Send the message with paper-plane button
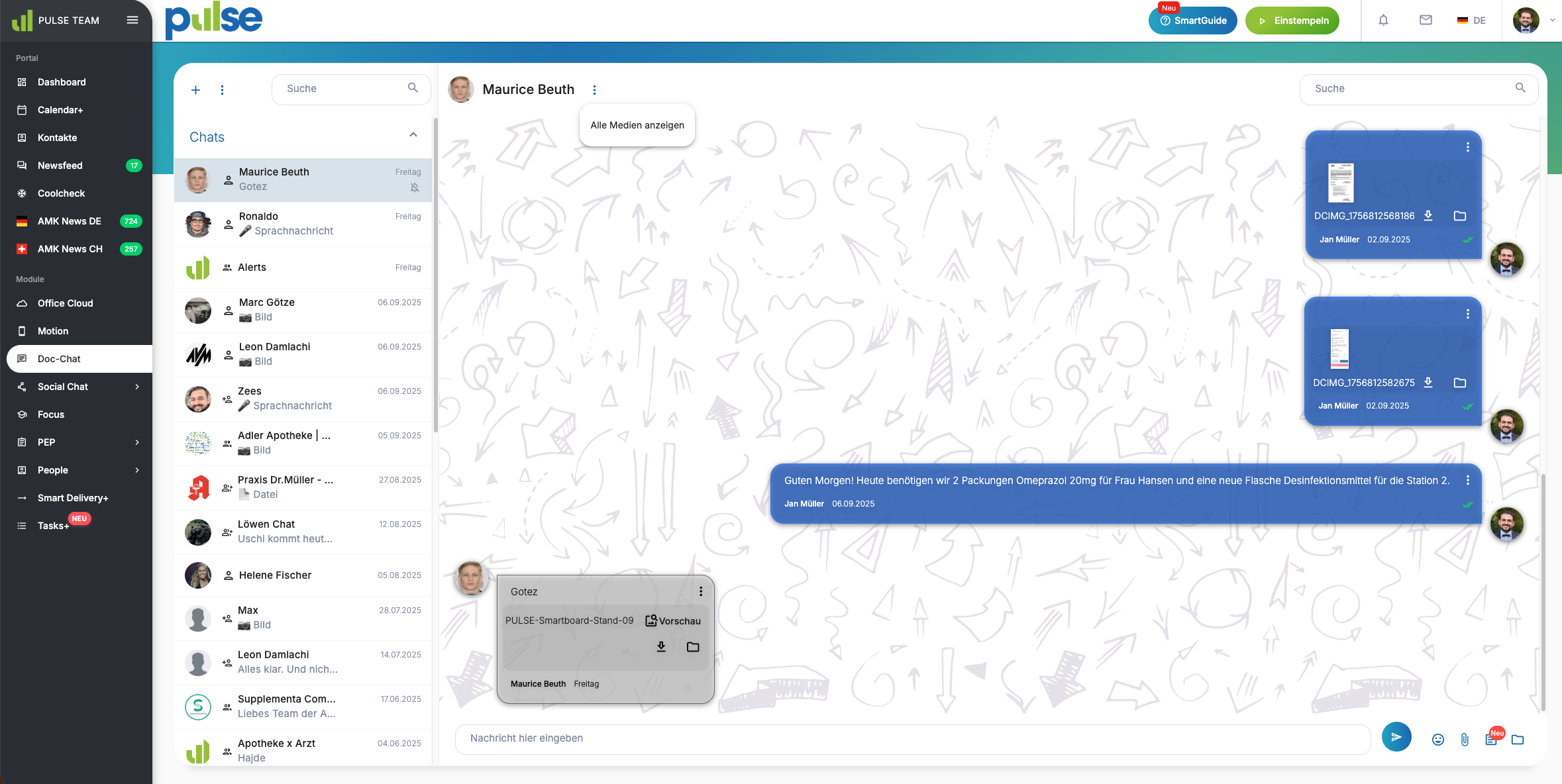Image resolution: width=1562 pixels, height=784 pixels. pos(1396,738)
